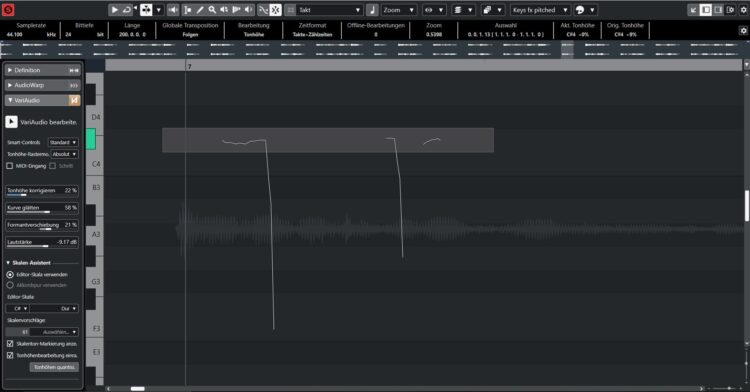The image size is (750, 392).
Task: Click the 'Tonhöhen quantisi.' button
Action: pyautogui.click(x=54, y=367)
